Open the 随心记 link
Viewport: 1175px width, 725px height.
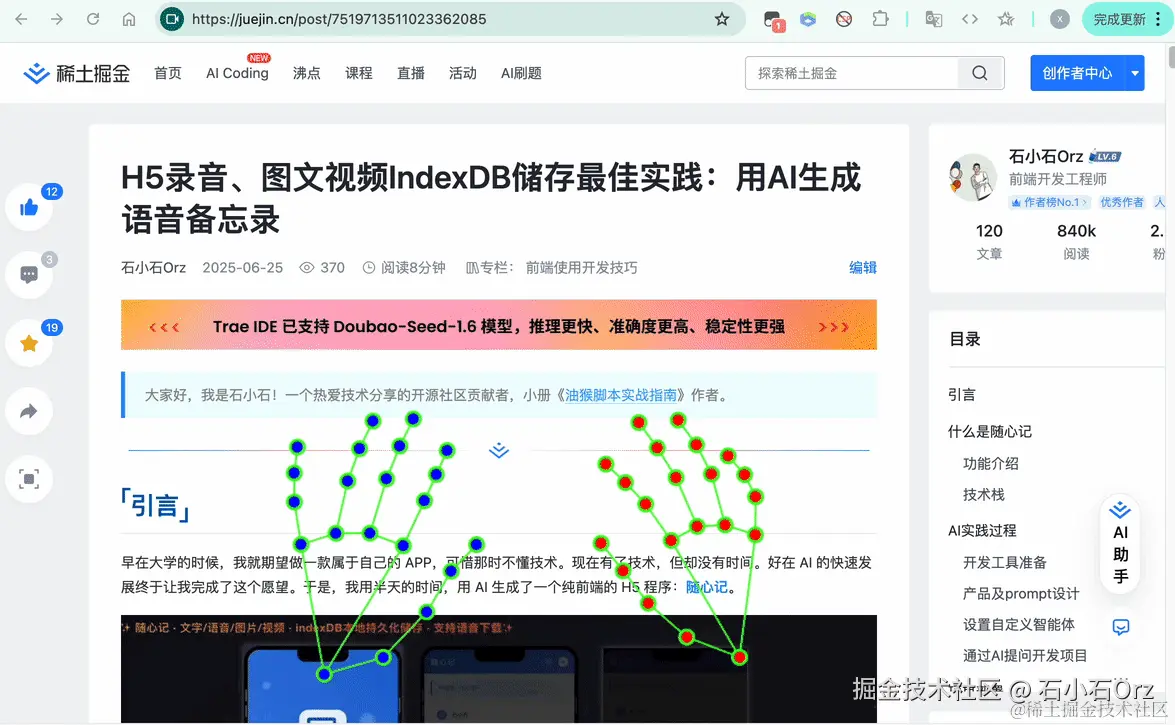707,587
